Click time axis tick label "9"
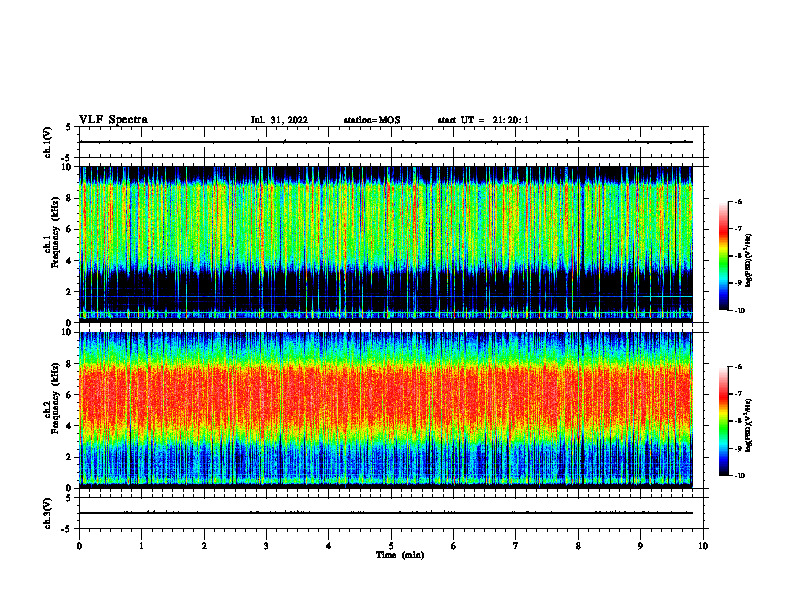Screen dimensions: 792x612 [x=640, y=546]
